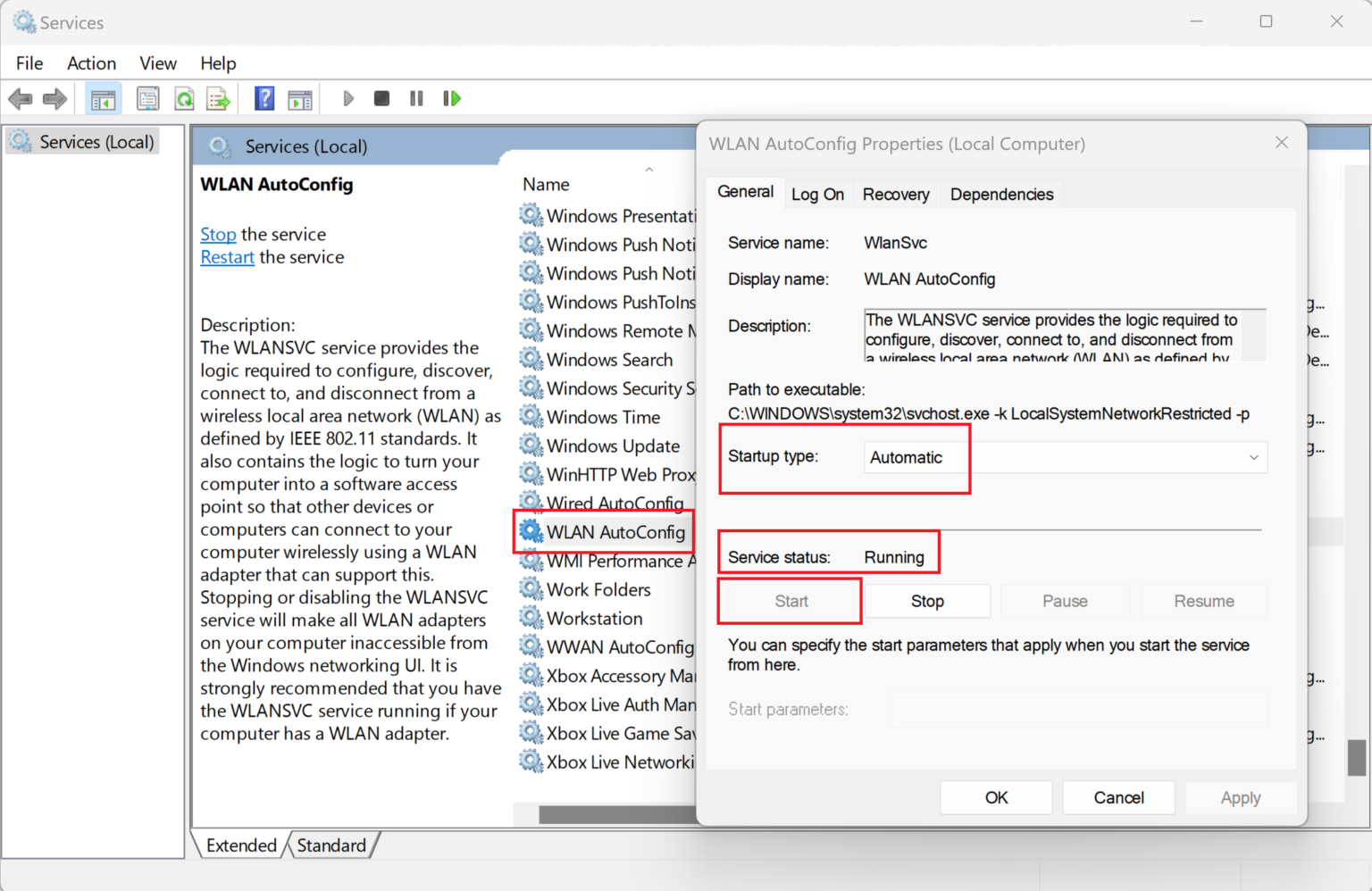Click the Export List toolbar icon
Image resolution: width=1372 pixels, height=891 pixels.
point(218,99)
